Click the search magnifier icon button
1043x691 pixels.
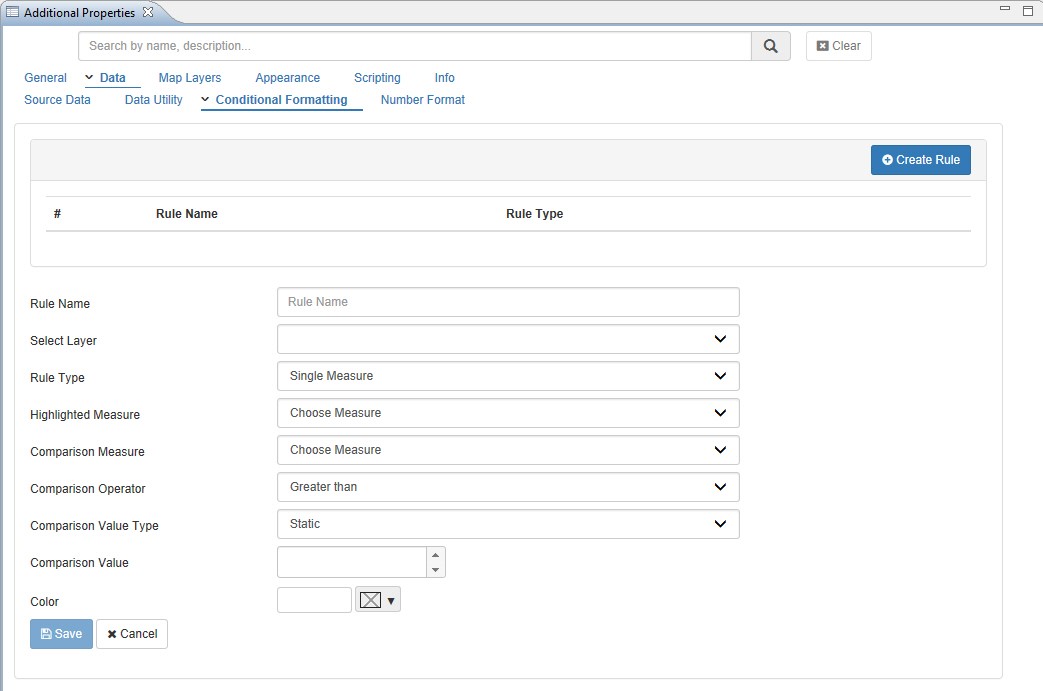770,46
